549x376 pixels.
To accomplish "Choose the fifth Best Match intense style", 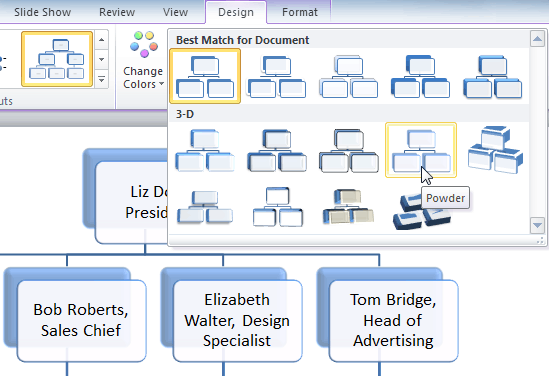I will [x=493, y=76].
